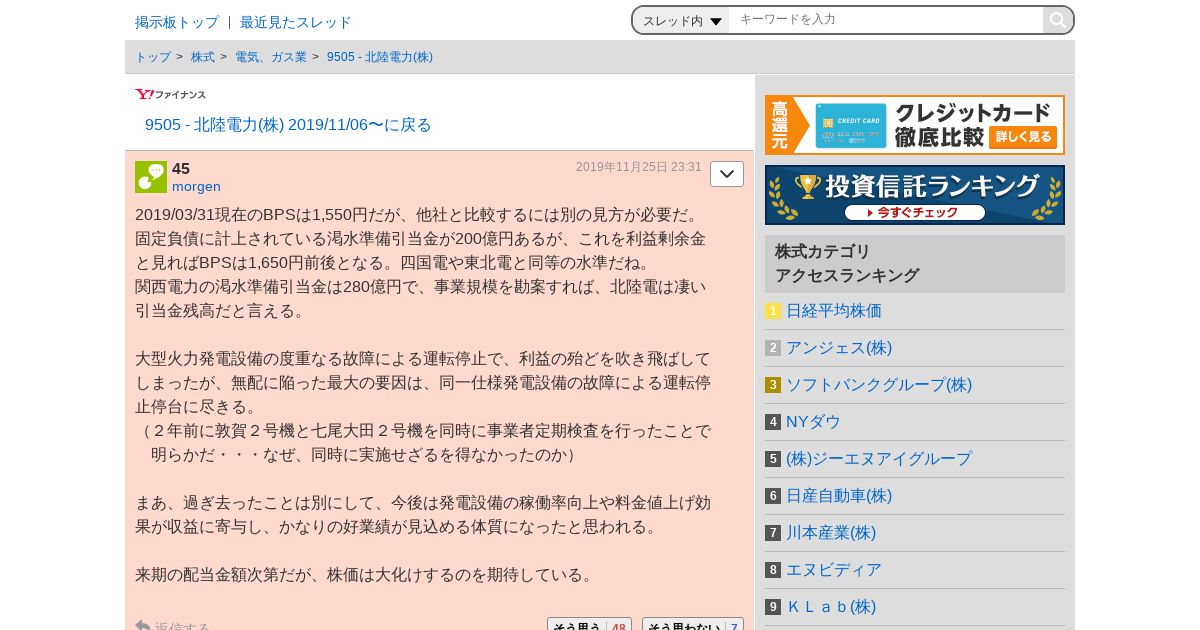Click morgen's user avatar icon
The width and height of the screenshot is (1200, 630).
point(151,177)
